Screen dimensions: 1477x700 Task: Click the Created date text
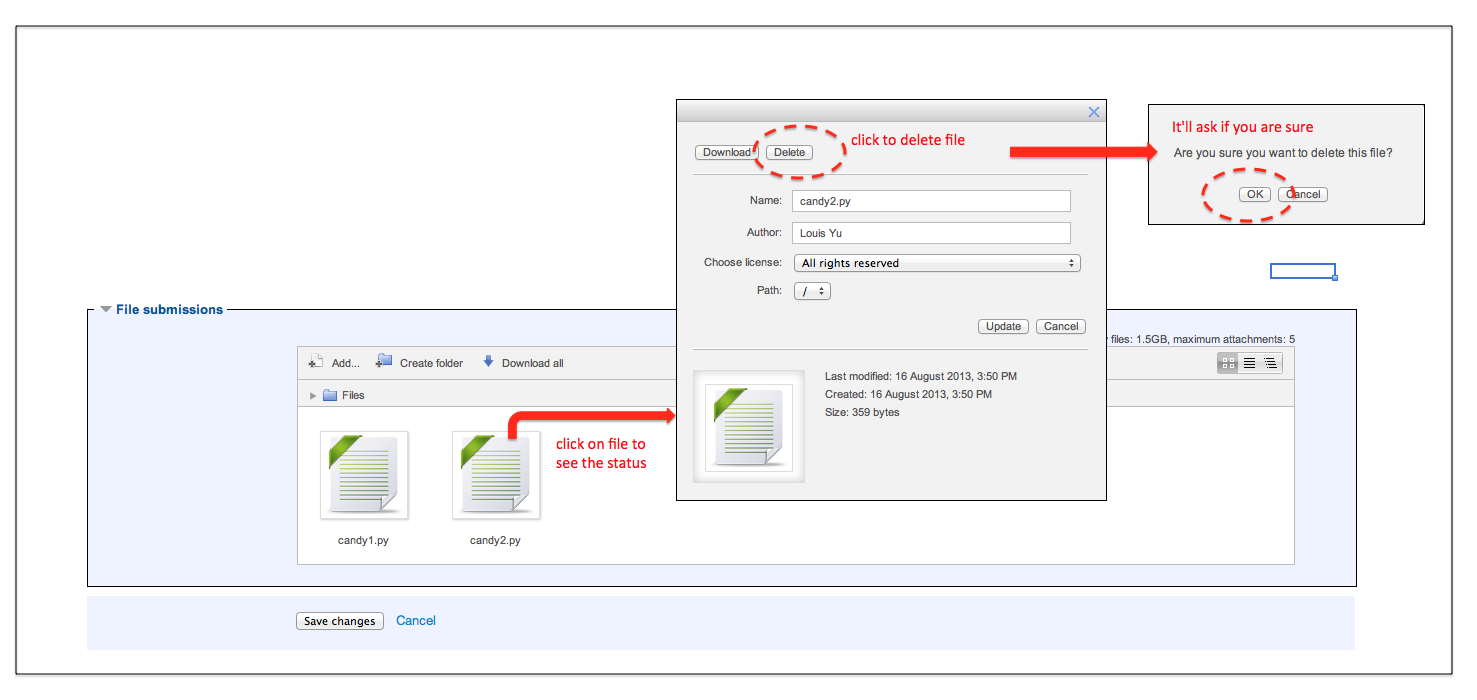(x=909, y=394)
